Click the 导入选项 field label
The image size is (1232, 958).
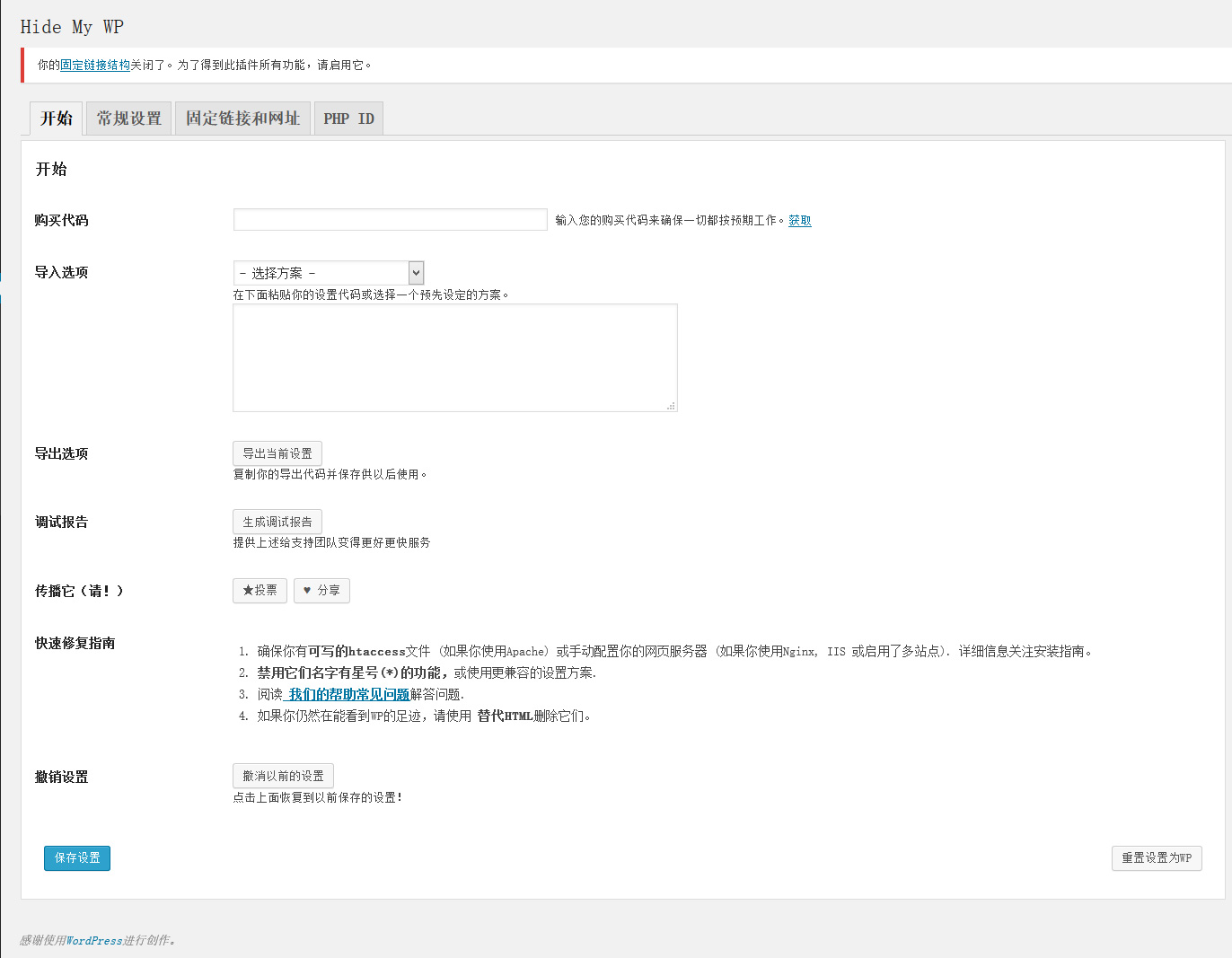(62, 272)
